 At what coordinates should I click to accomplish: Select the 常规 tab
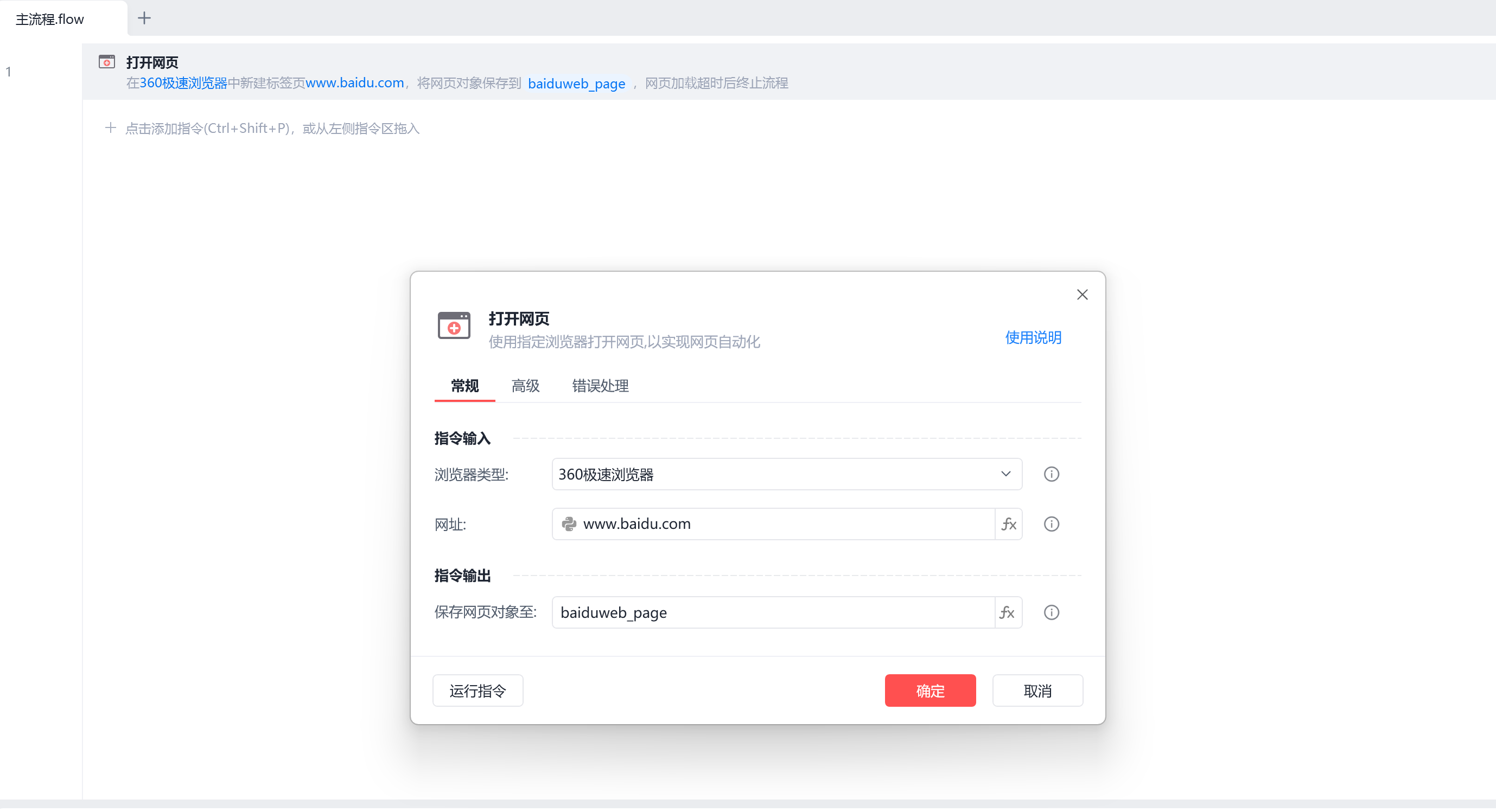[x=464, y=387]
